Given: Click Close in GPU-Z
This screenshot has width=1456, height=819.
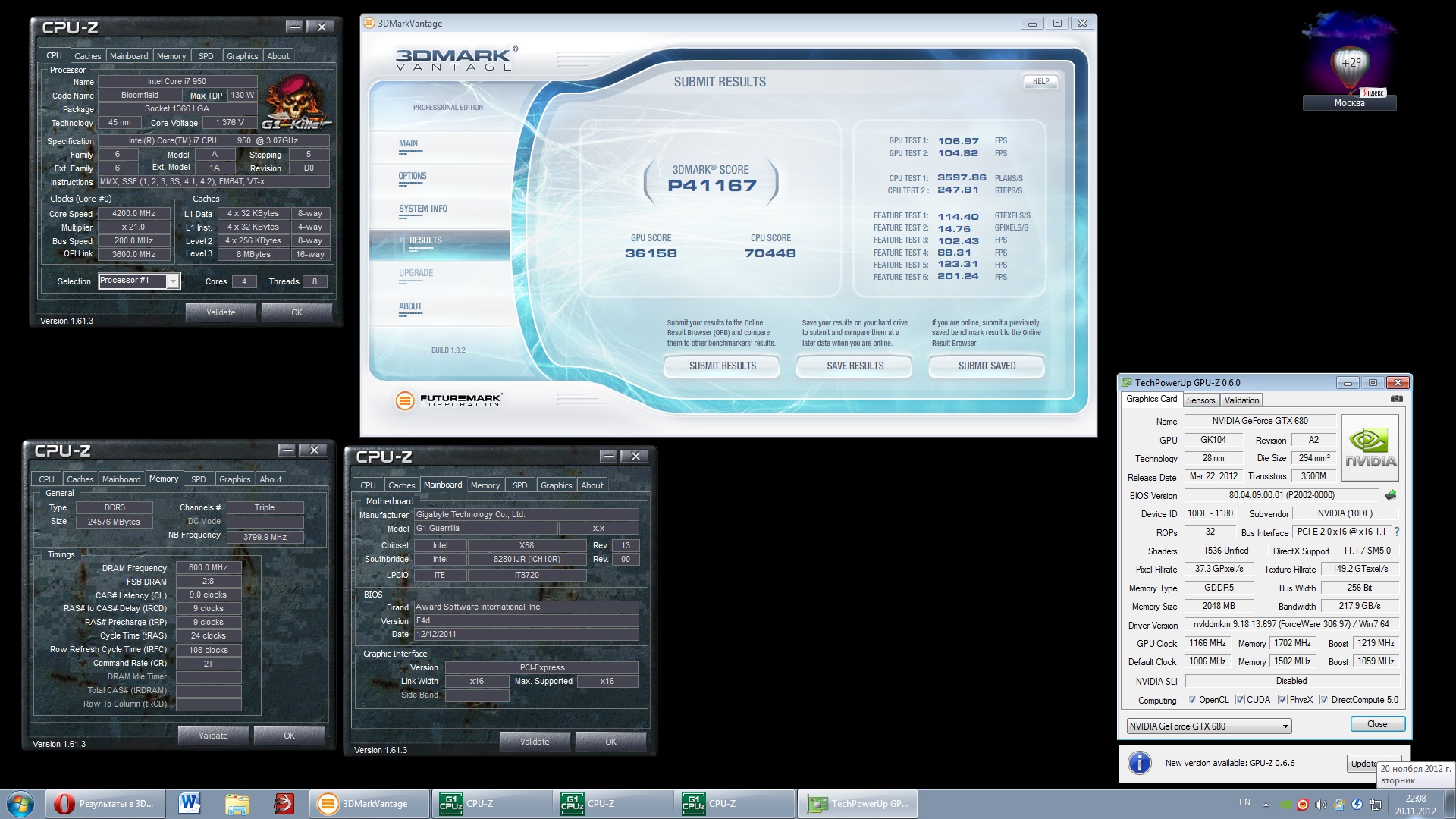Looking at the screenshot, I should [1377, 724].
